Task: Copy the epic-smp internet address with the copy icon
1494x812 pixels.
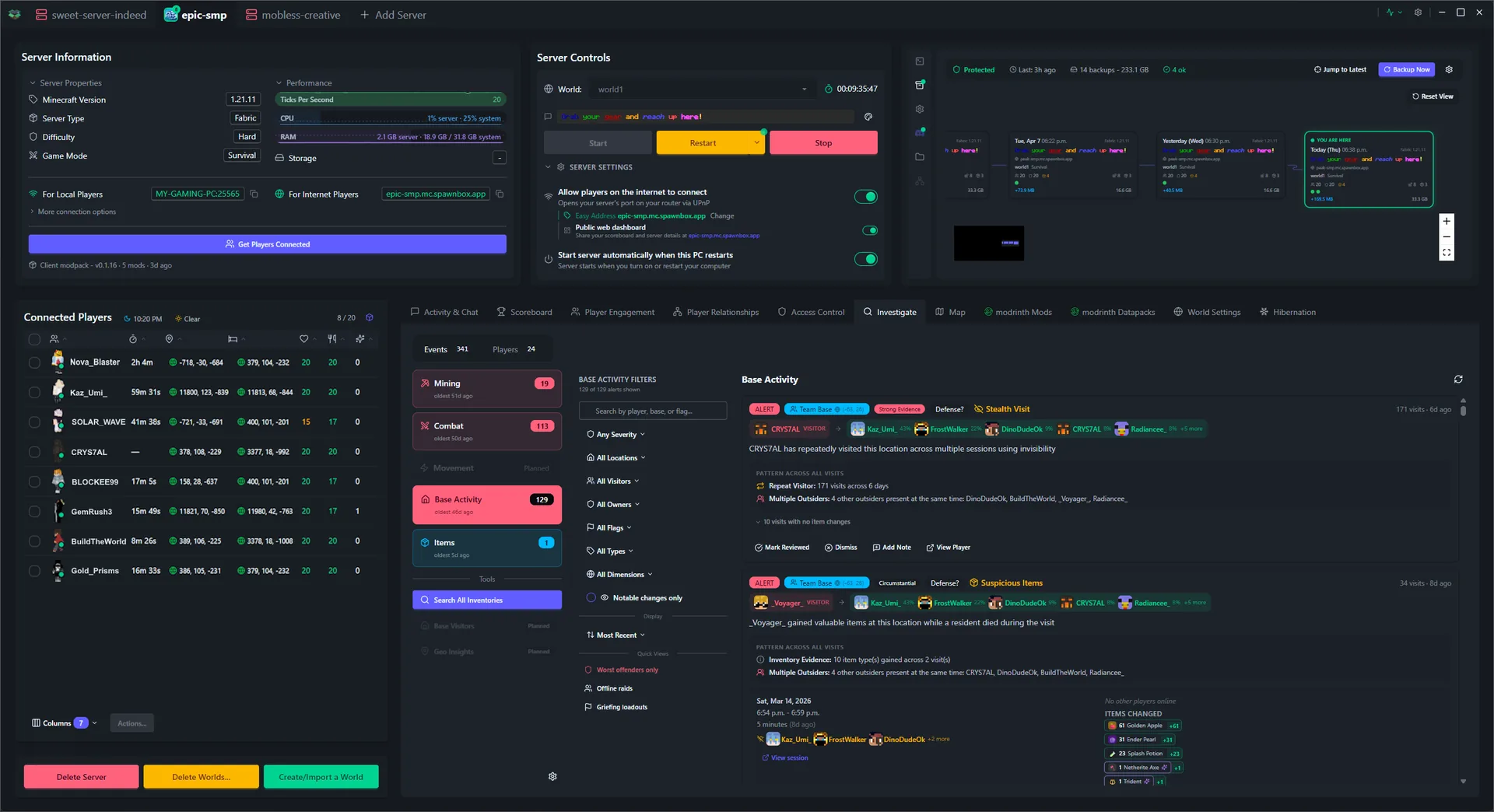Action: tap(499, 194)
